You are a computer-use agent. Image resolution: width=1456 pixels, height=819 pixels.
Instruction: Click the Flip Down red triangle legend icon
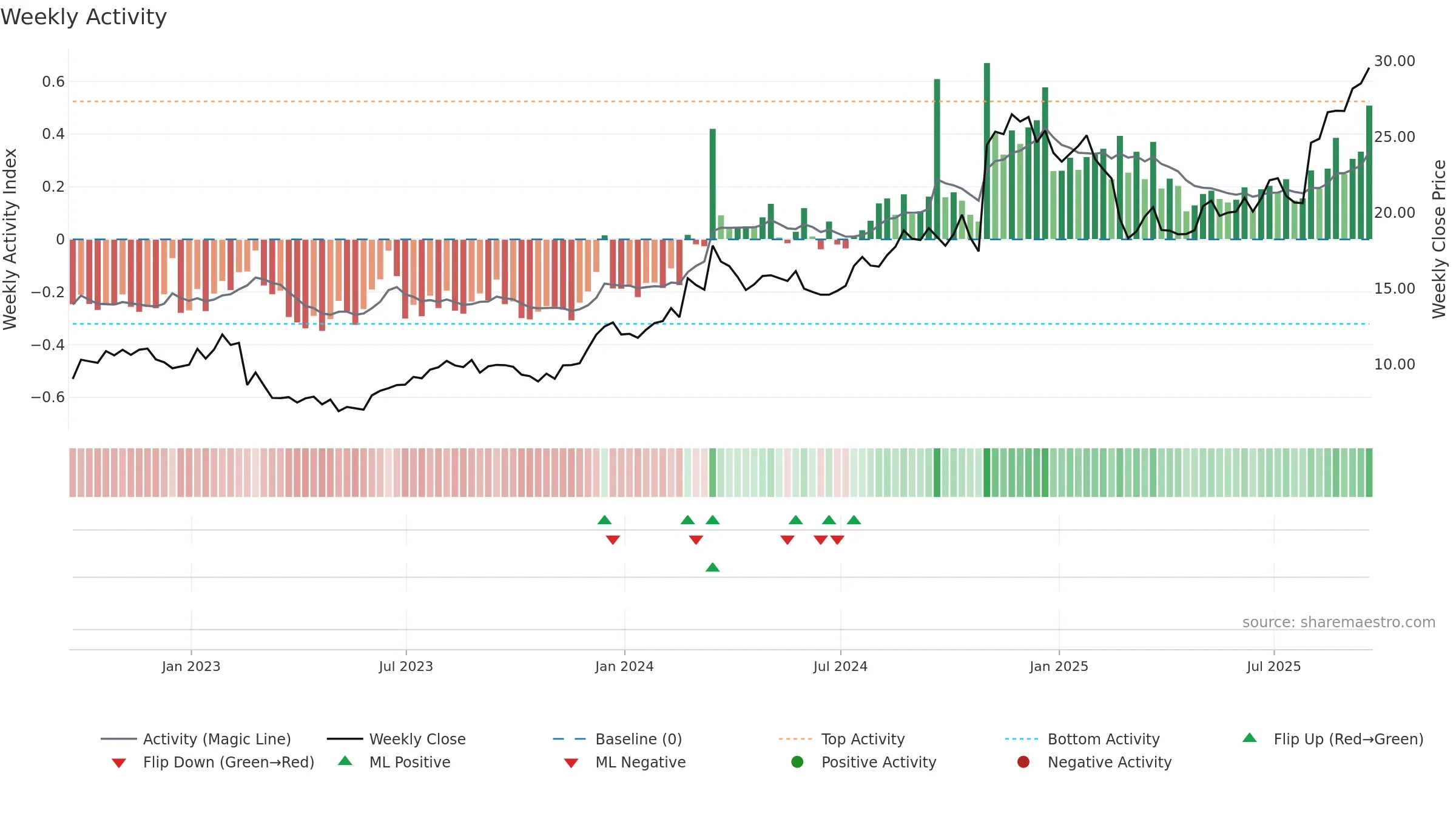(119, 763)
